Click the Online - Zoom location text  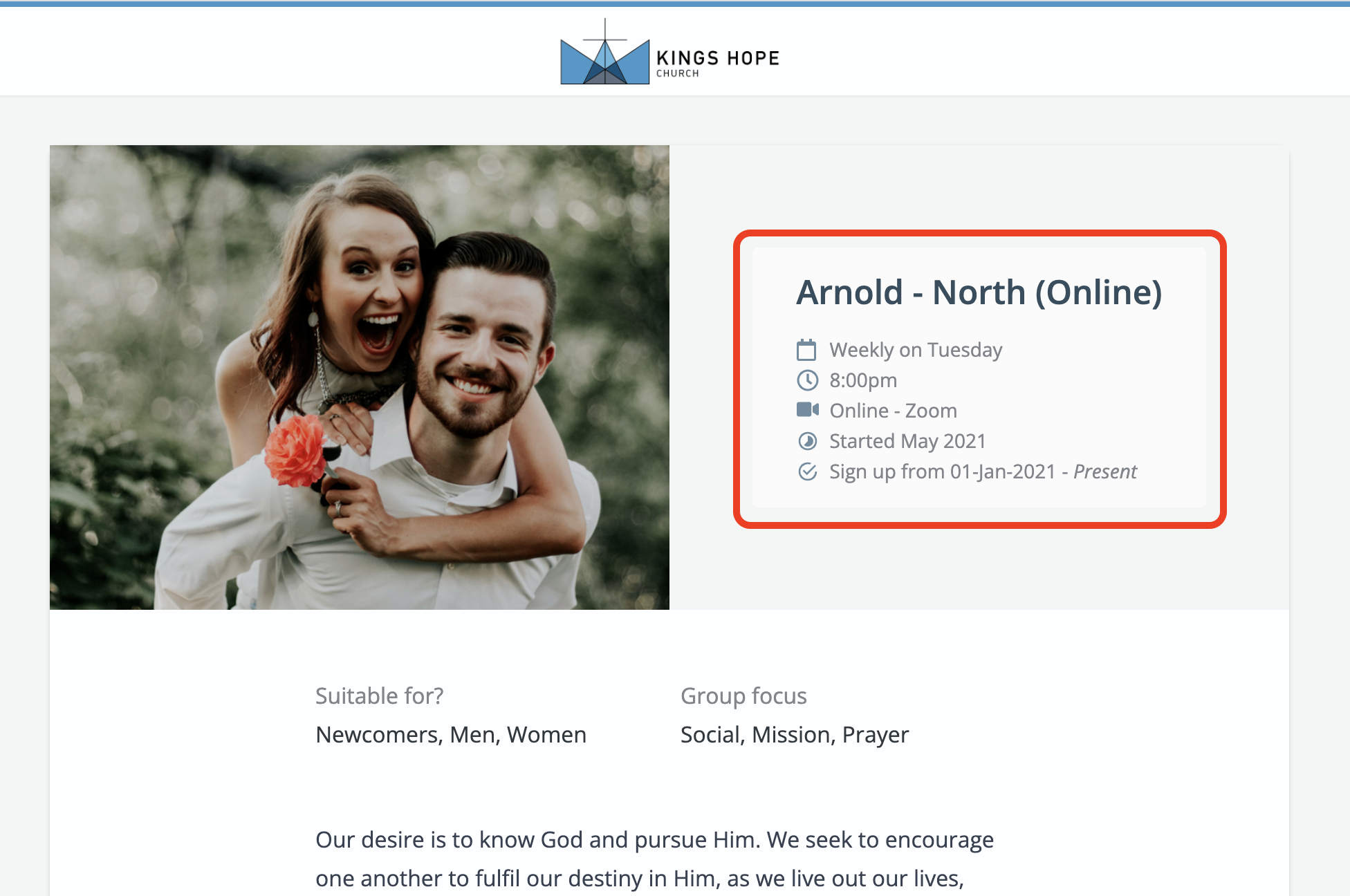point(893,411)
